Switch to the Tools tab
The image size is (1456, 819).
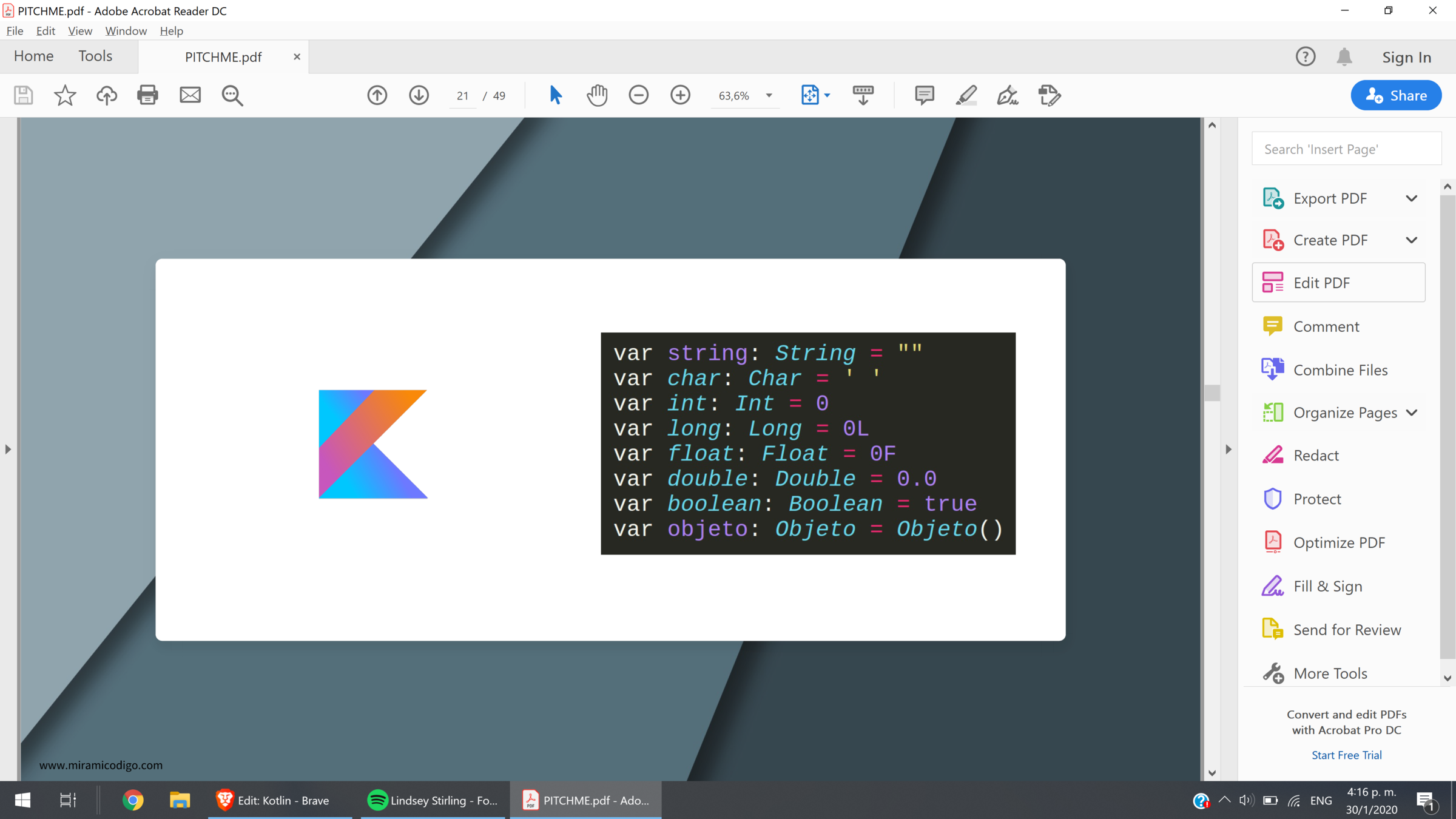(95, 56)
